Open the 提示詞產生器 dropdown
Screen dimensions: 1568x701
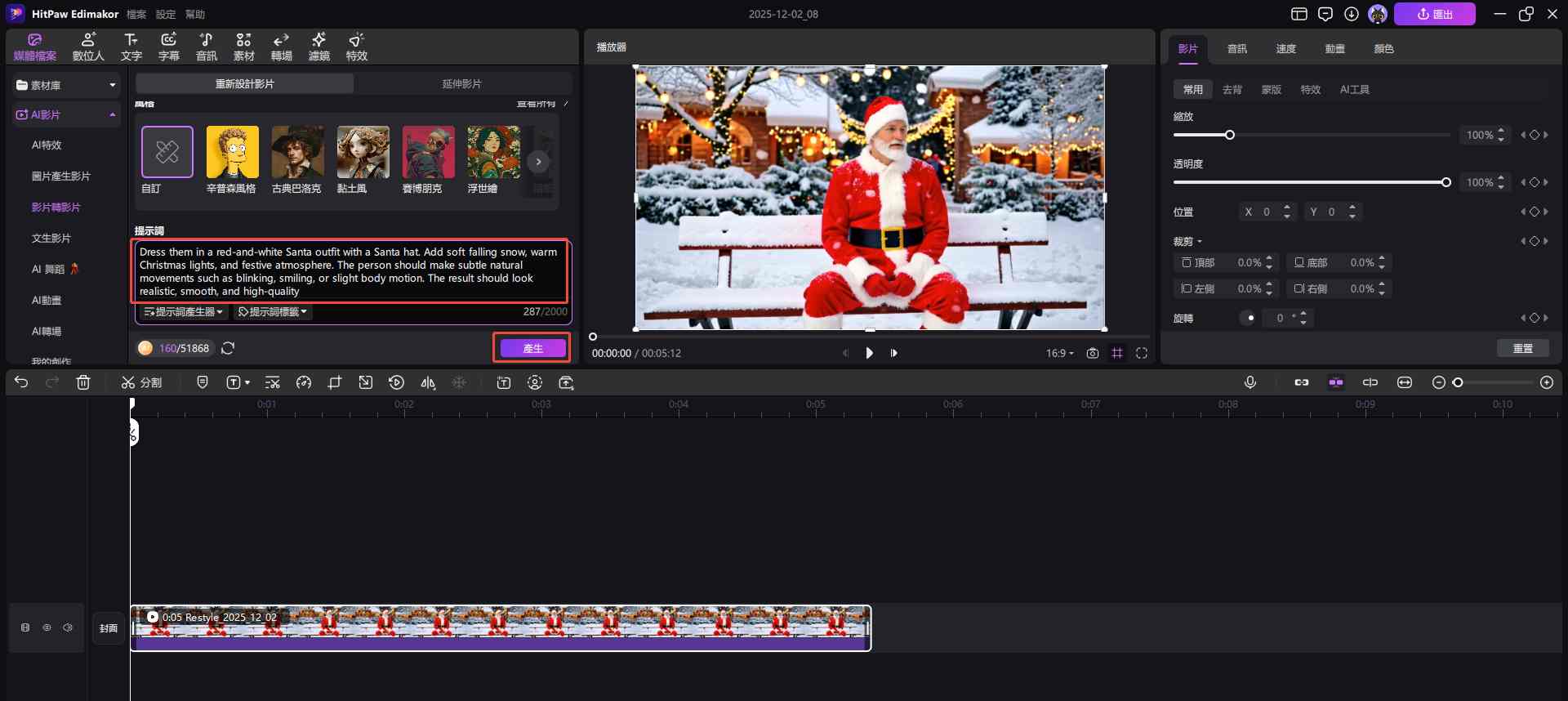(x=184, y=312)
